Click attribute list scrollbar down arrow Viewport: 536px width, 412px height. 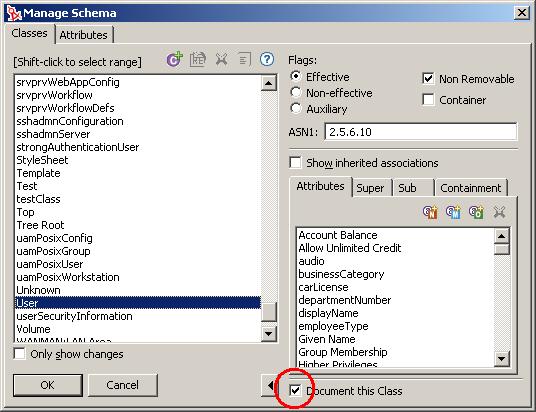502,359
